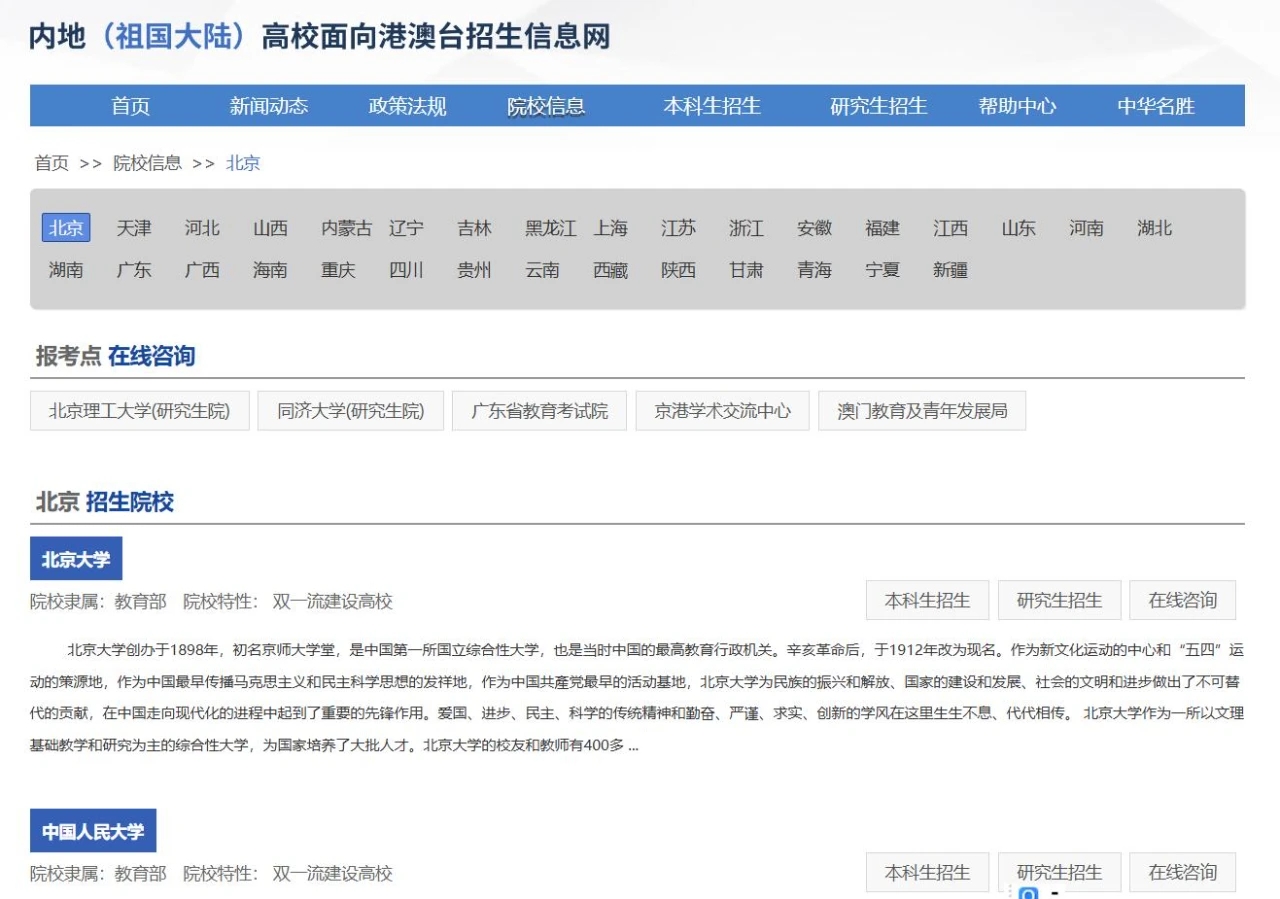
Task: Pick 河南 from the province list
Action: click(x=1086, y=228)
